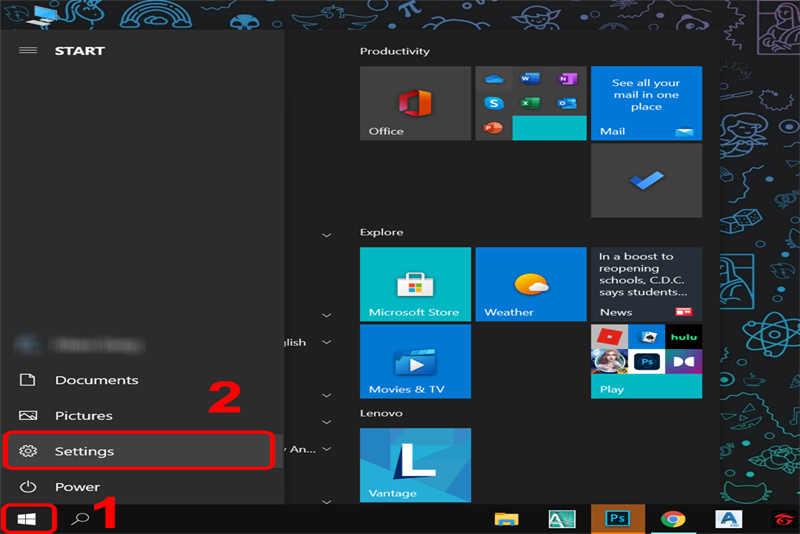Viewport: 800px width, 534px height.
Task: Expand the chevron beside the 'An...' entry
Action: click(327, 449)
